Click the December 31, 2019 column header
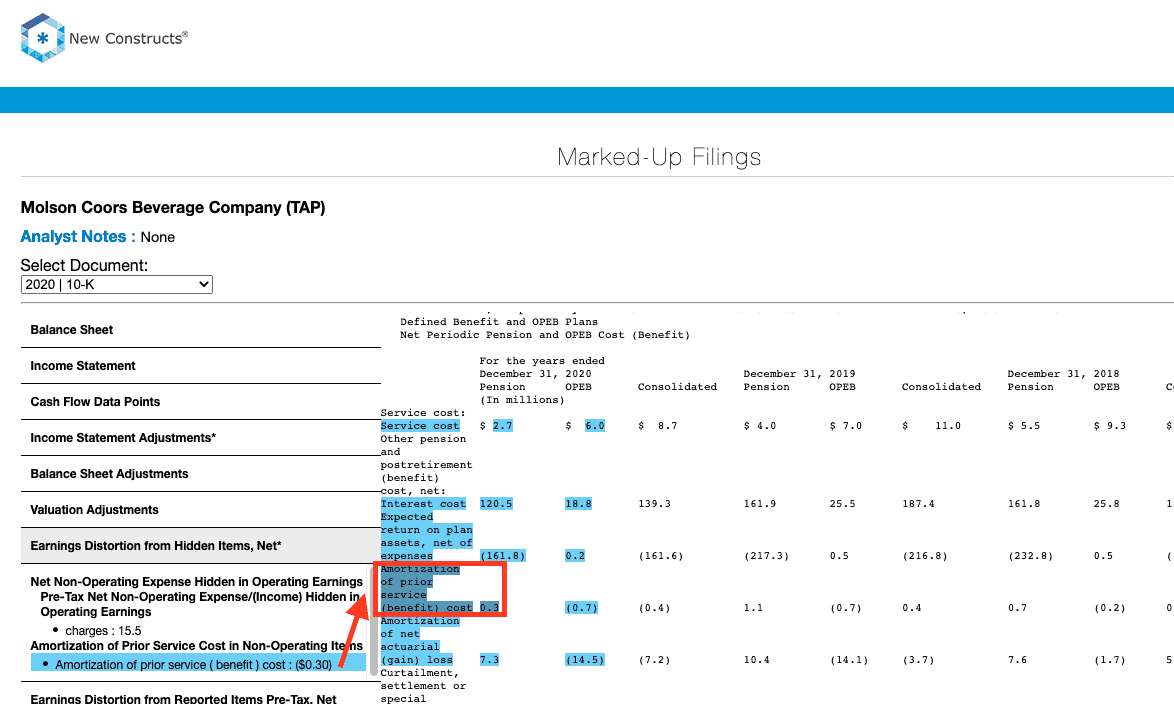 pyautogui.click(x=799, y=374)
